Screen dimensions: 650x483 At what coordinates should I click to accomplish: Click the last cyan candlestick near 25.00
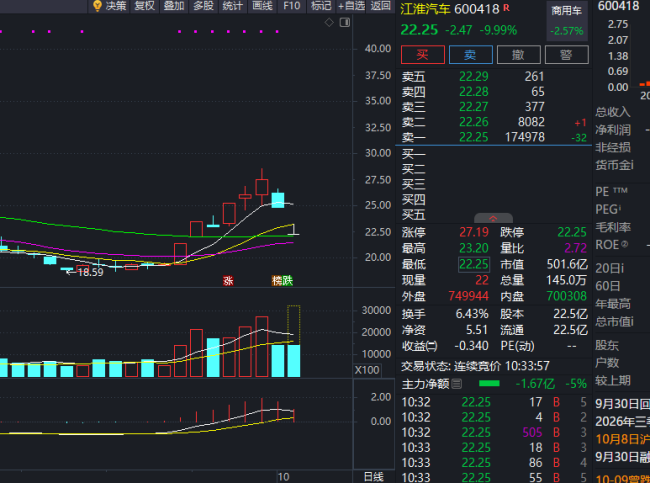pos(278,200)
